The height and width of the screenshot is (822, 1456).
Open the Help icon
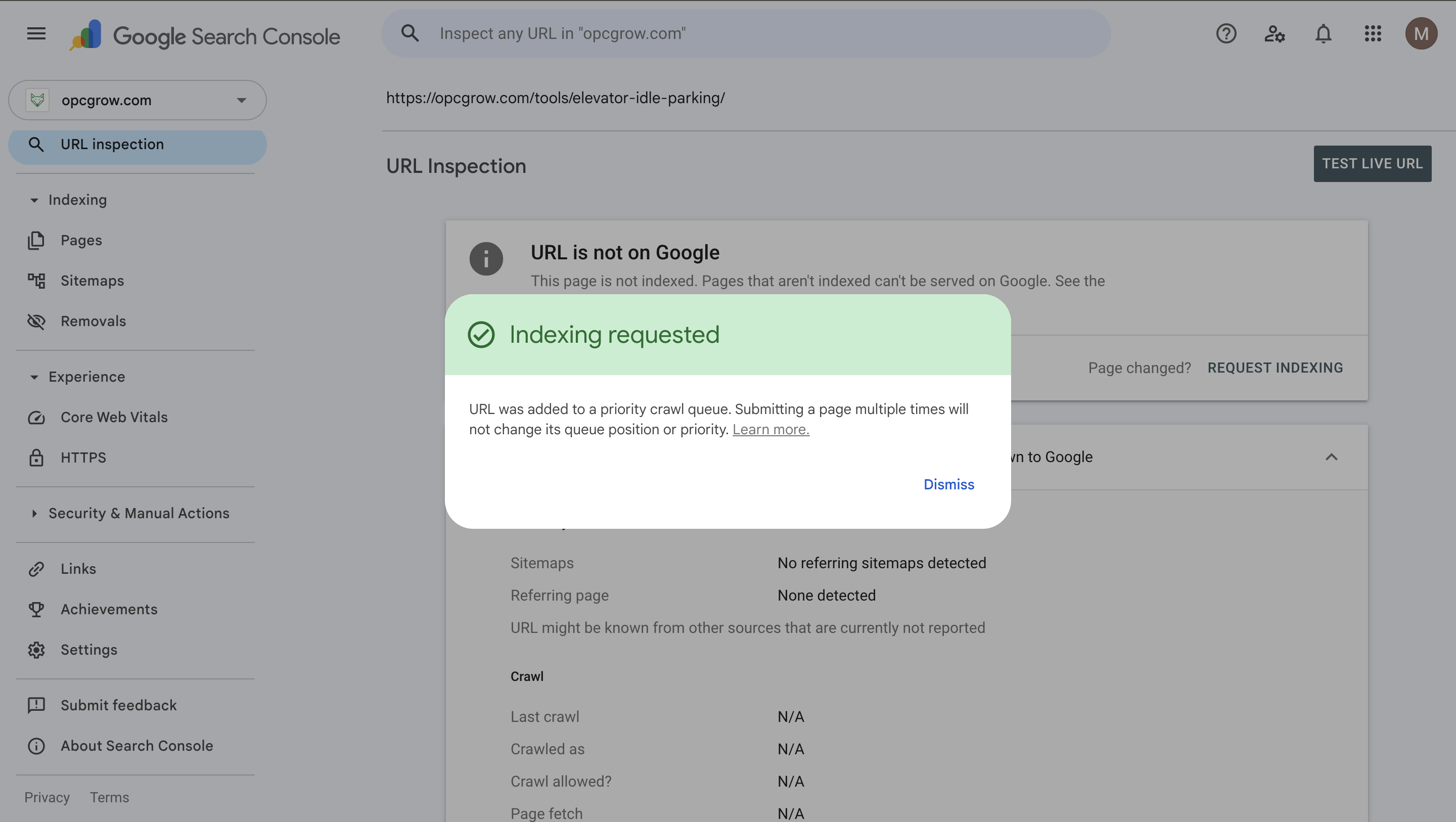pyautogui.click(x=1226, y=34)
